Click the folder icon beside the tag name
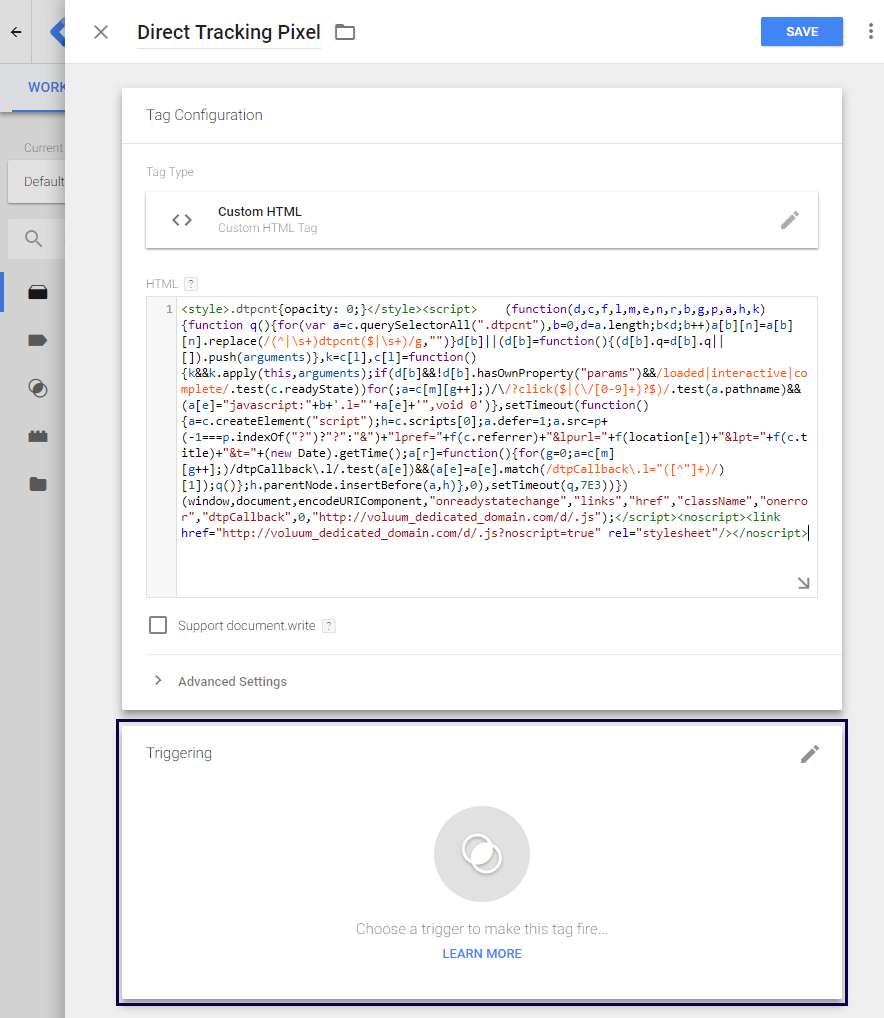Viewport: 884px width, 1018px height. (x=345, y=32)
